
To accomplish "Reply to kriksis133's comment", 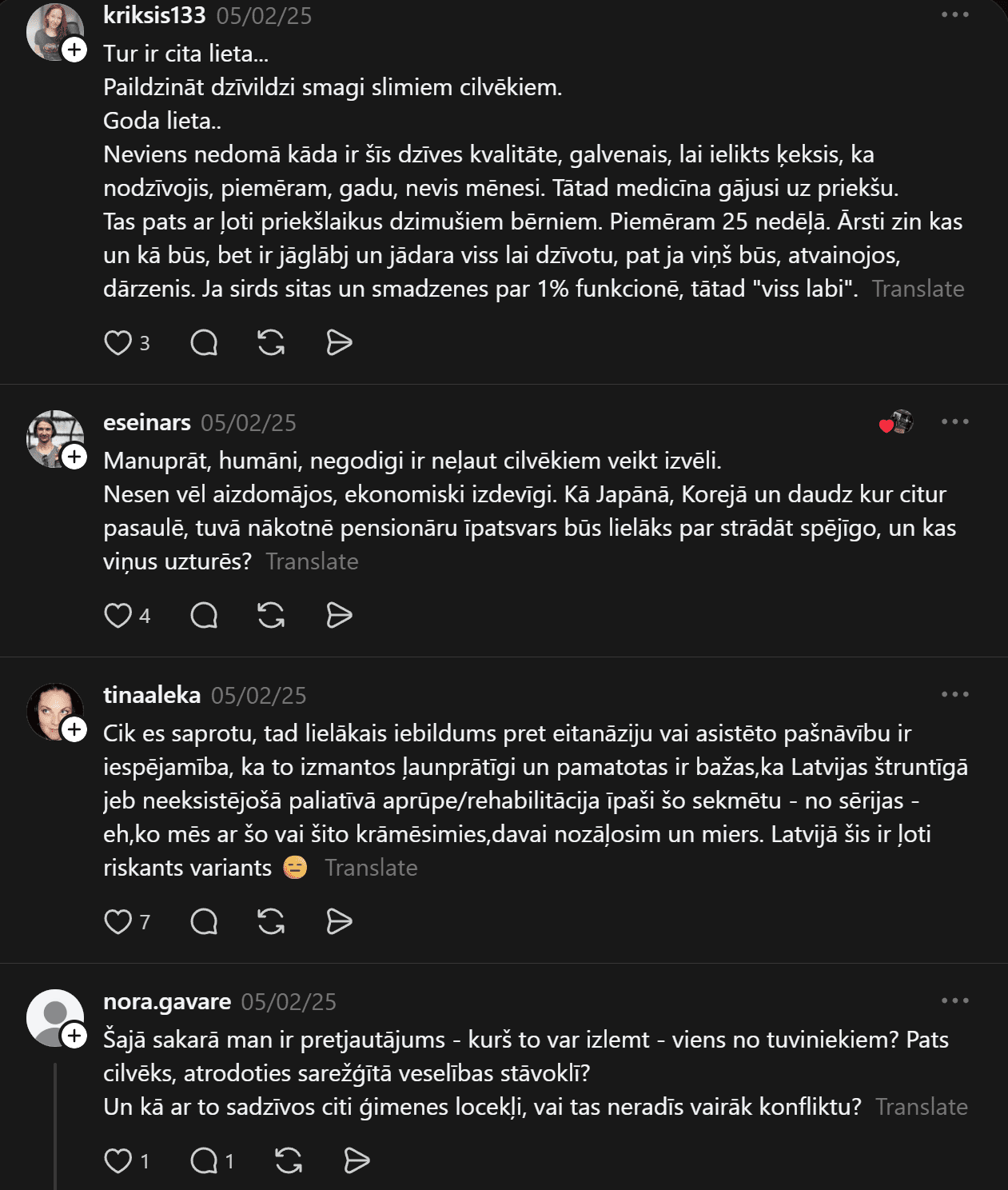I will coord(204,343).
